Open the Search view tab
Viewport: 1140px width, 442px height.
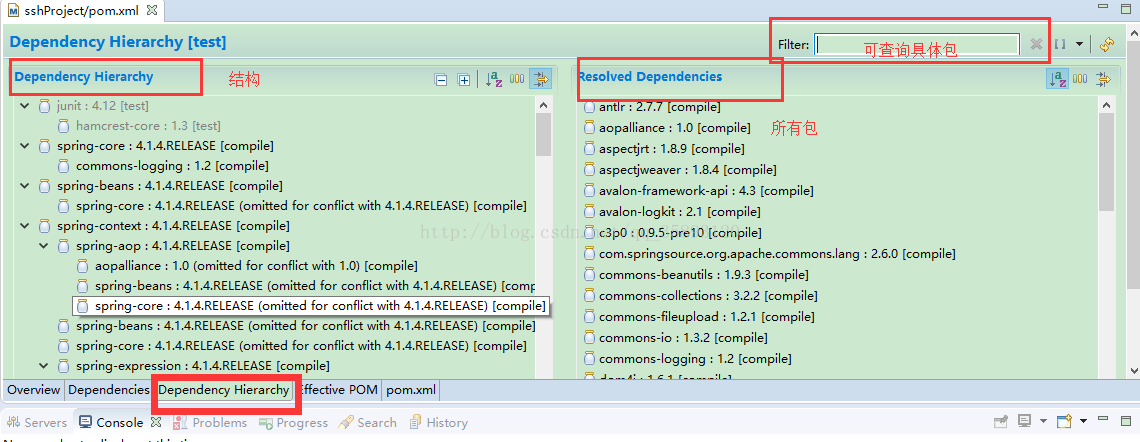(x=368, y=422)
